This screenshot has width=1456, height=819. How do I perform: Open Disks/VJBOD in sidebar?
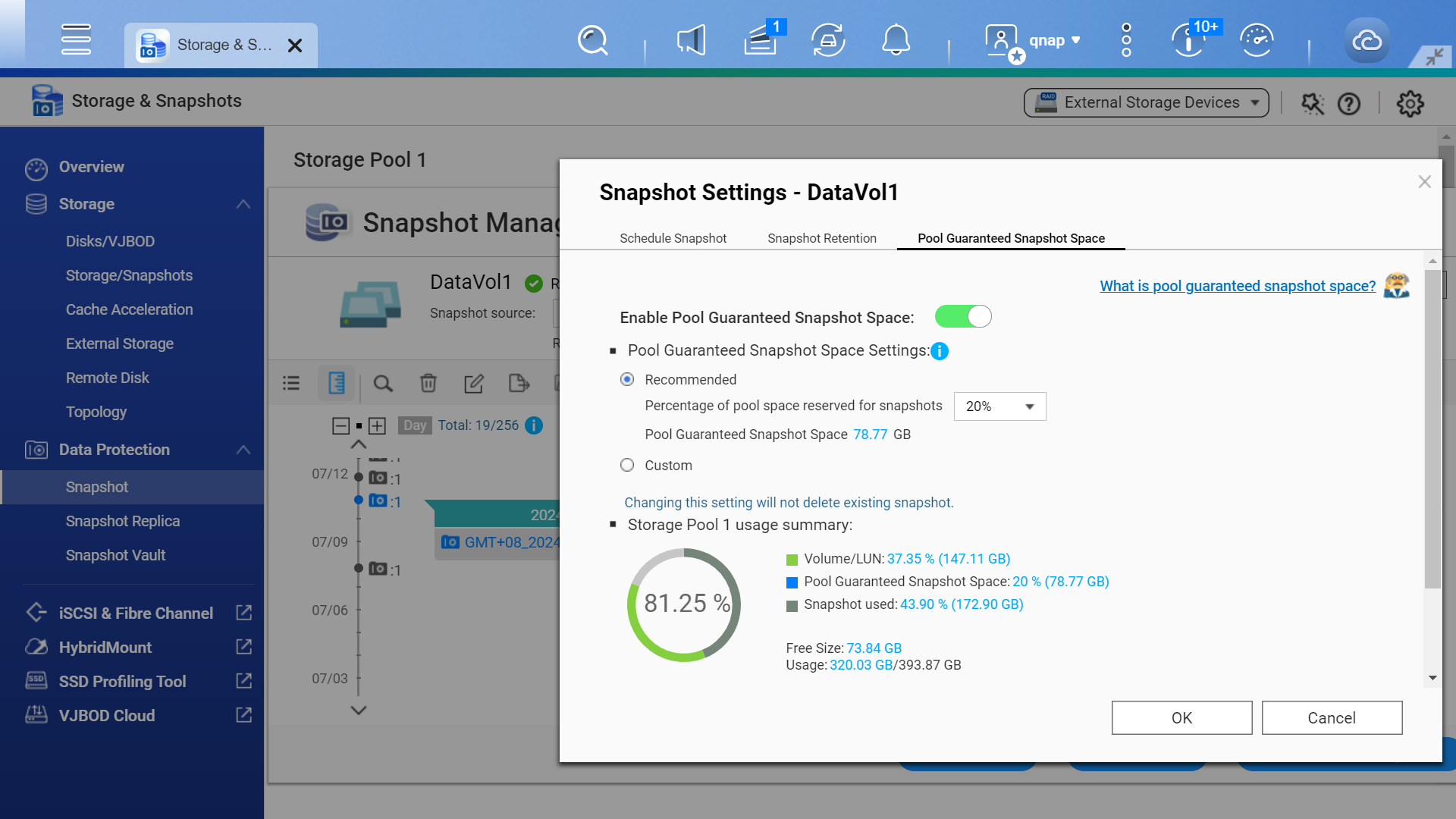pos(110,241)
